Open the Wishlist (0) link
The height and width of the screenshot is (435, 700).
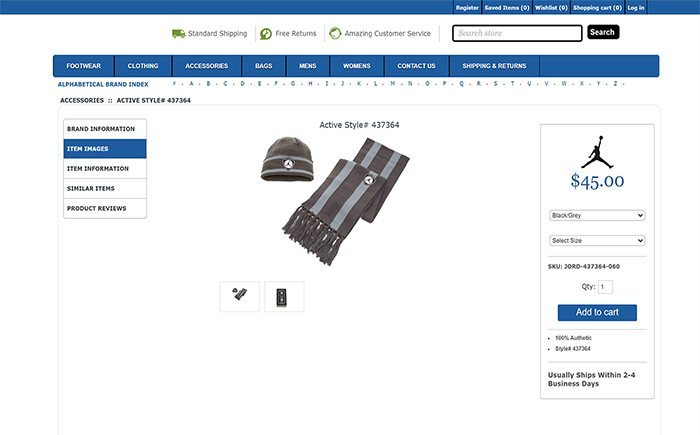tap(551, 8)
